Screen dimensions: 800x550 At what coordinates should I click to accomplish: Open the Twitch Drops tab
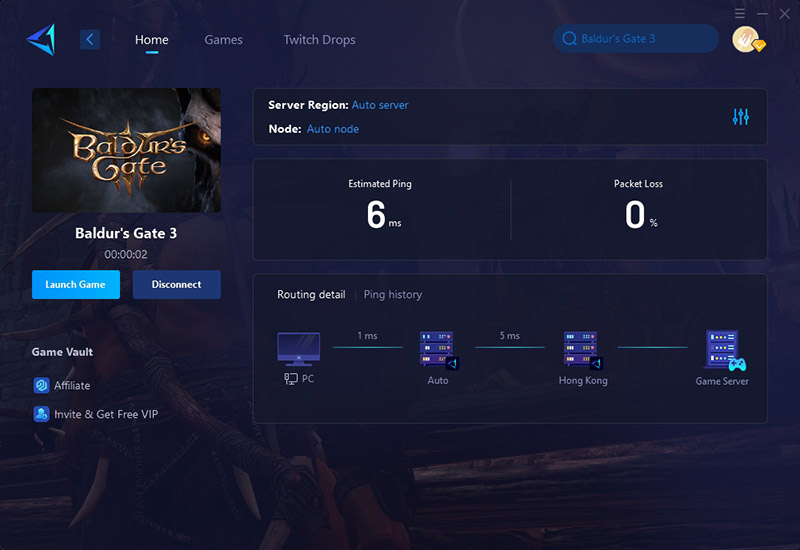click(x=319, y=40)
